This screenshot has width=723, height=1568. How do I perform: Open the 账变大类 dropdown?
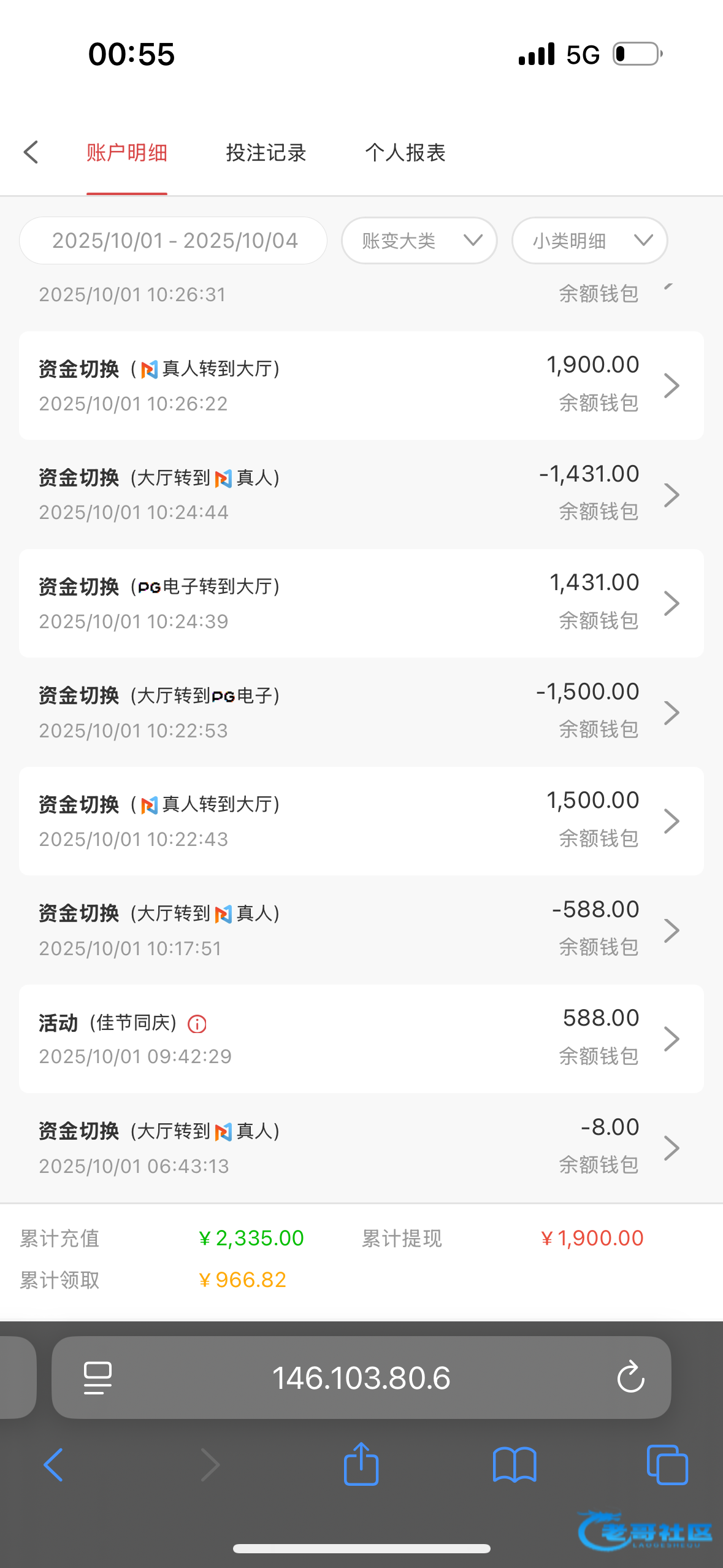click(x=419, y=240)
